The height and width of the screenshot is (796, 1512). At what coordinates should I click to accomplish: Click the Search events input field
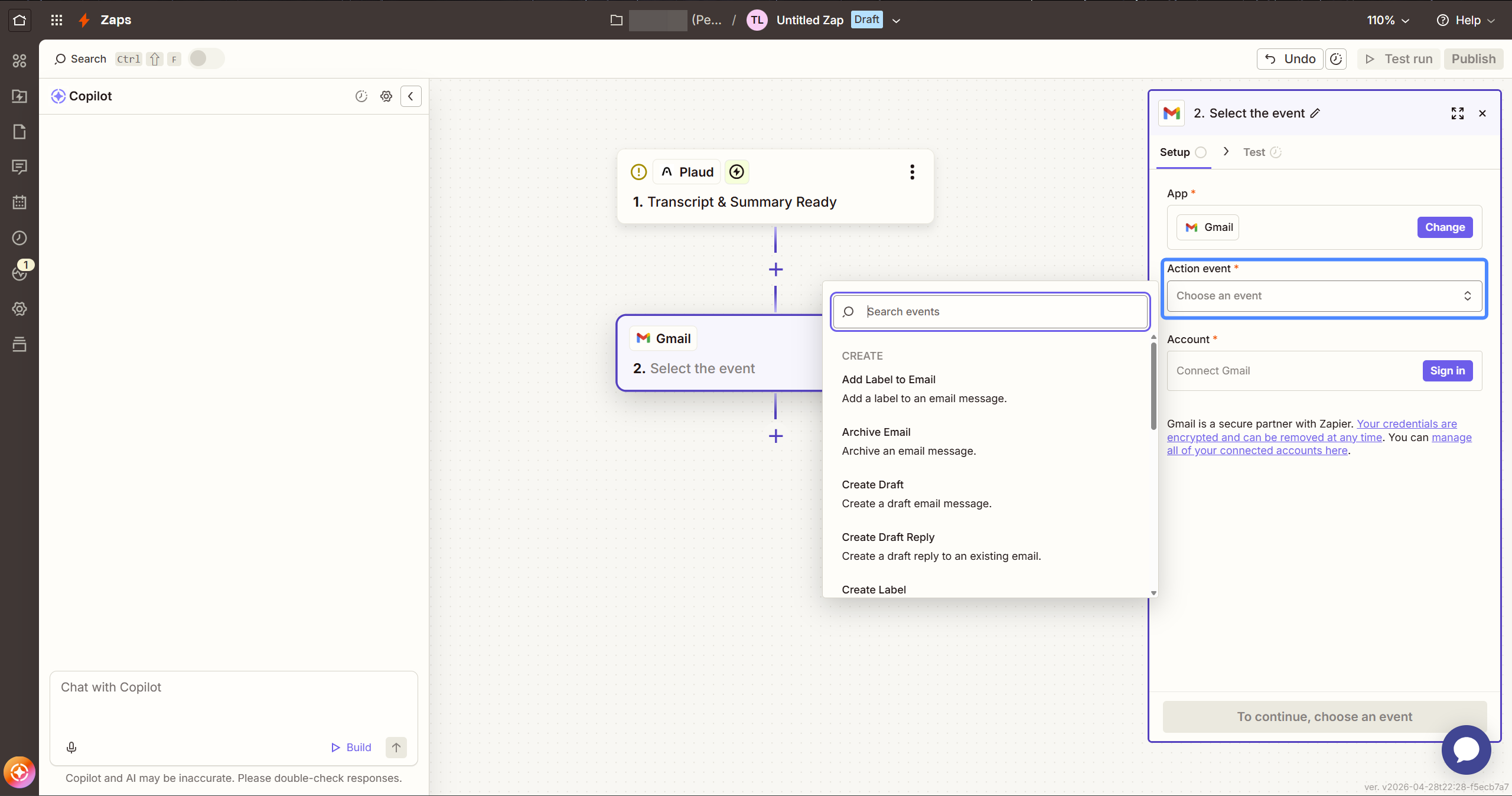(990, 312)
